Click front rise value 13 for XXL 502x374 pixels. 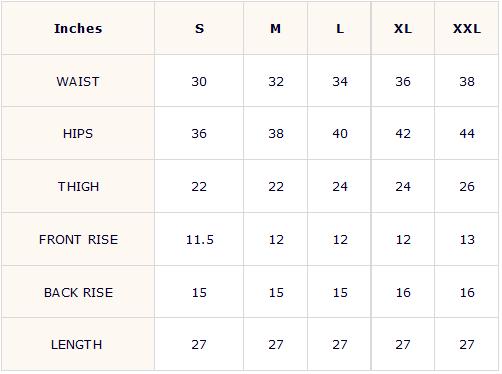[x=467, y=240]
